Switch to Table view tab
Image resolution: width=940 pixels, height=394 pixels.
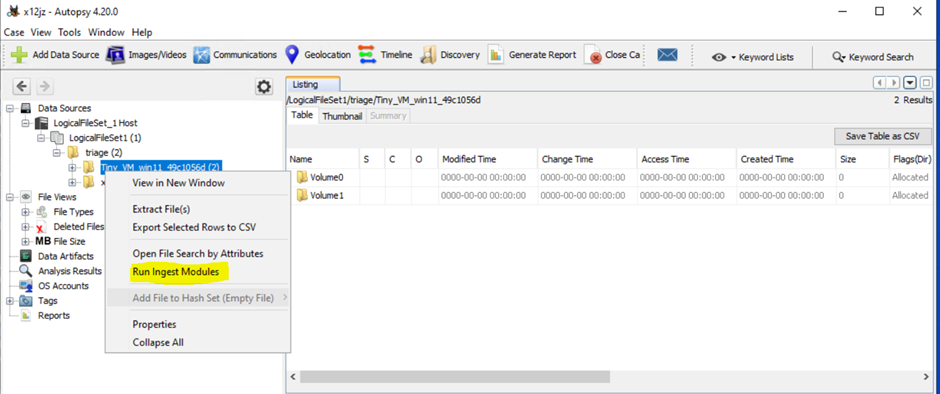302,115
